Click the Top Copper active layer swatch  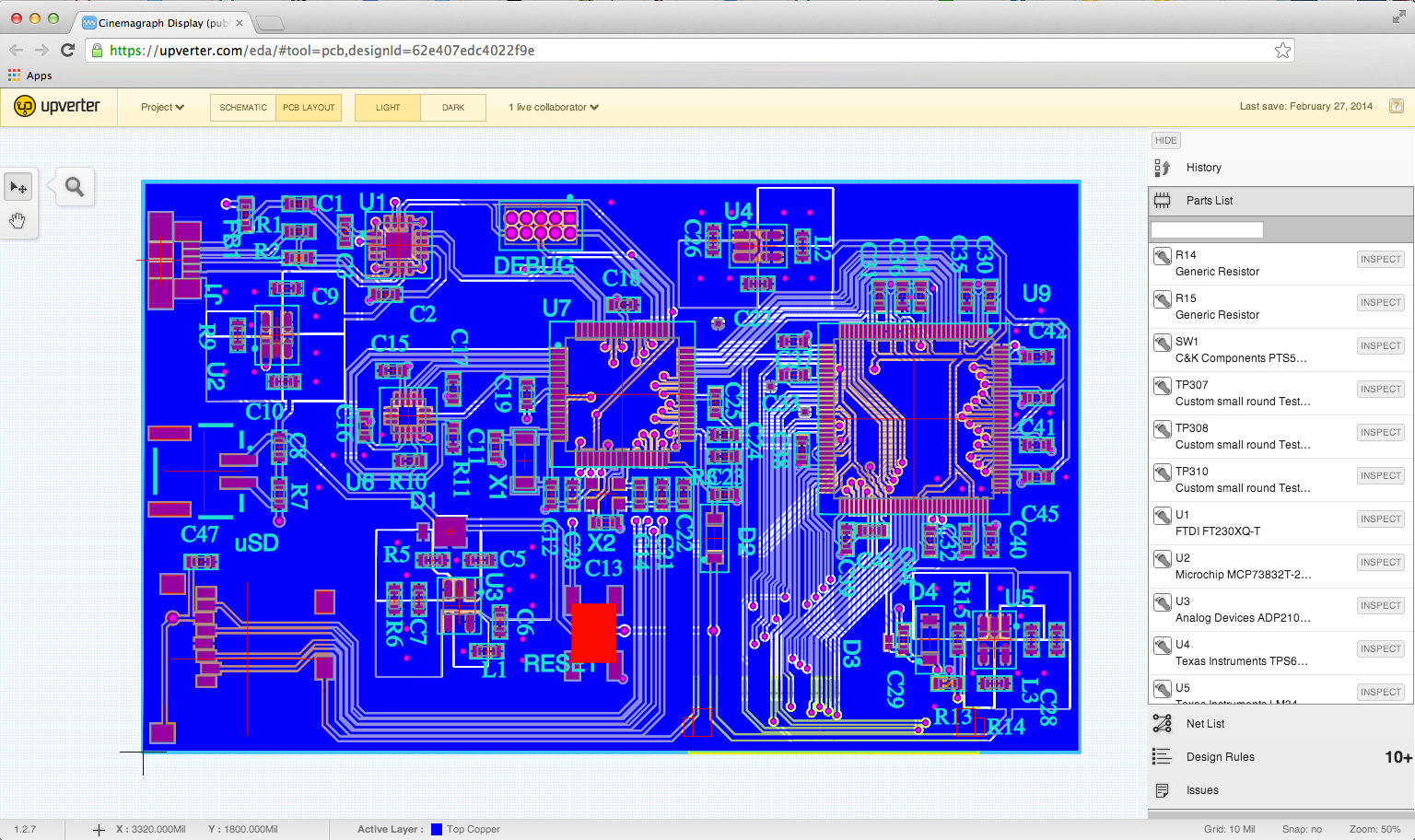point(437,829)
